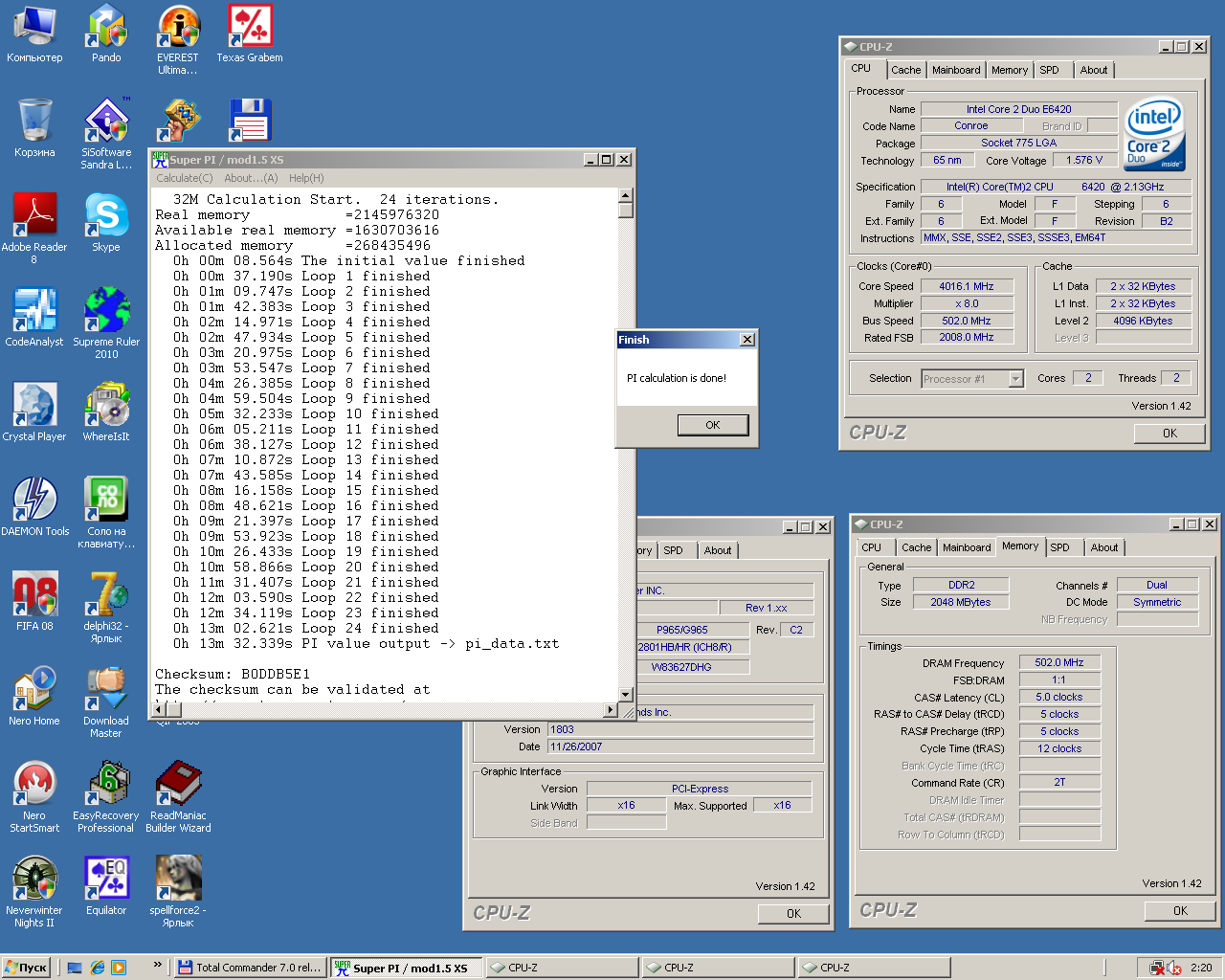Open delphi32 shortcut icon

coord(106,608)
